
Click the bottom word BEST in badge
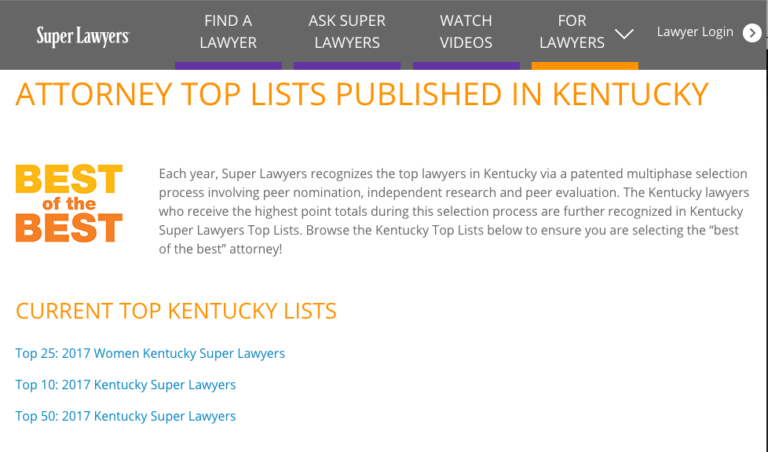tap(69, 228)
